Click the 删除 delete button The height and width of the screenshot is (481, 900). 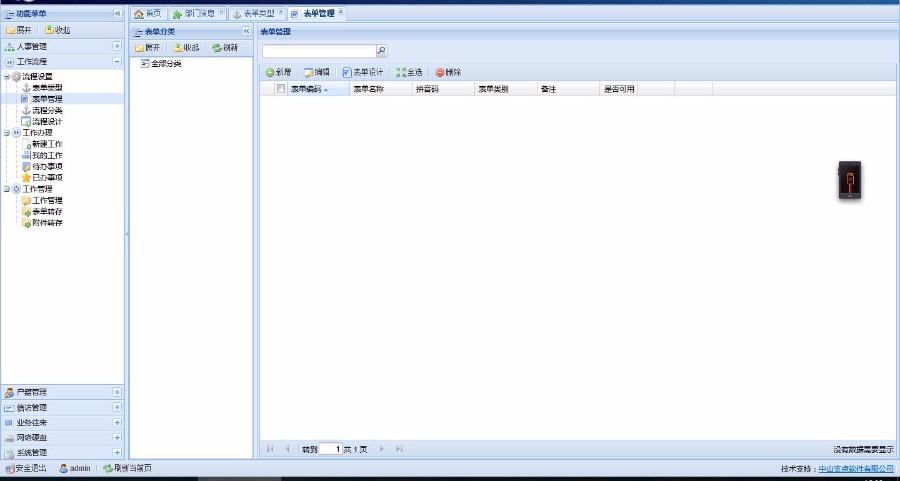448,72
